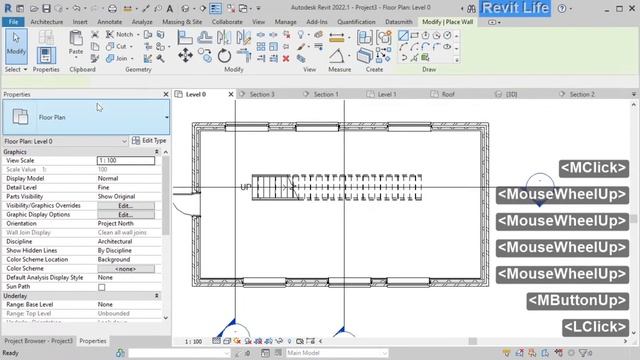This screenshot has width=640, height=360.
Task: Toggle Select Links icon in status bar
Action: click(x=507, y=353)
